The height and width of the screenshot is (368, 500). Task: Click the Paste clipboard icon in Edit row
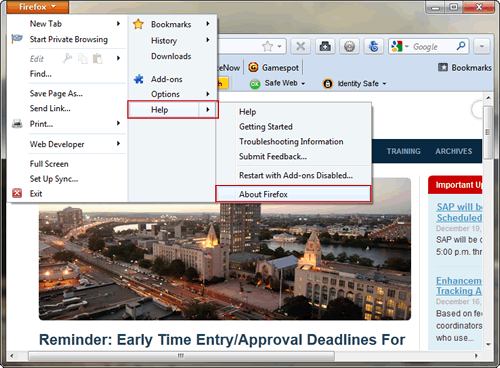click(x=97, y=58)
